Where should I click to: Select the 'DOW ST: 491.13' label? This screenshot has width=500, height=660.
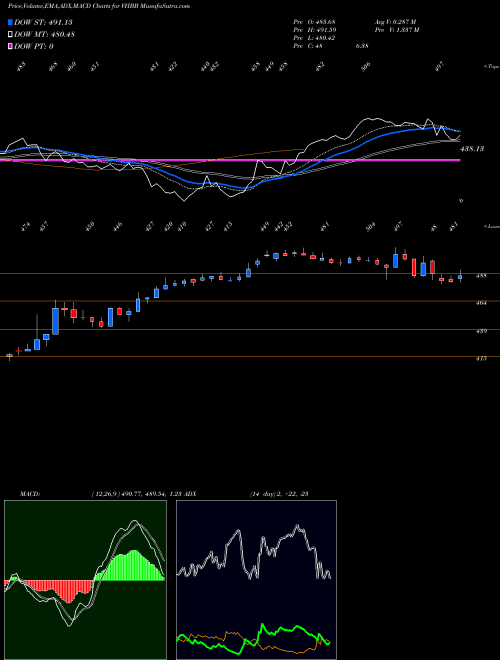tap(44, 22)
